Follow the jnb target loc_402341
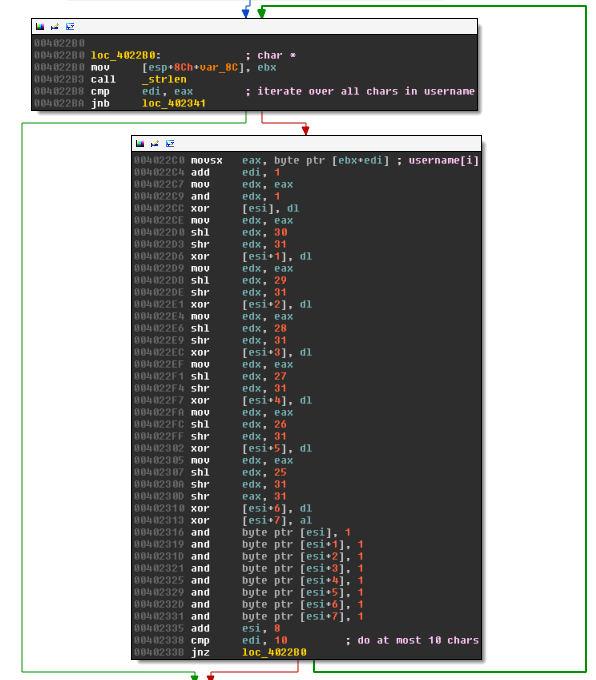The image size is (596, 680). 174,103
